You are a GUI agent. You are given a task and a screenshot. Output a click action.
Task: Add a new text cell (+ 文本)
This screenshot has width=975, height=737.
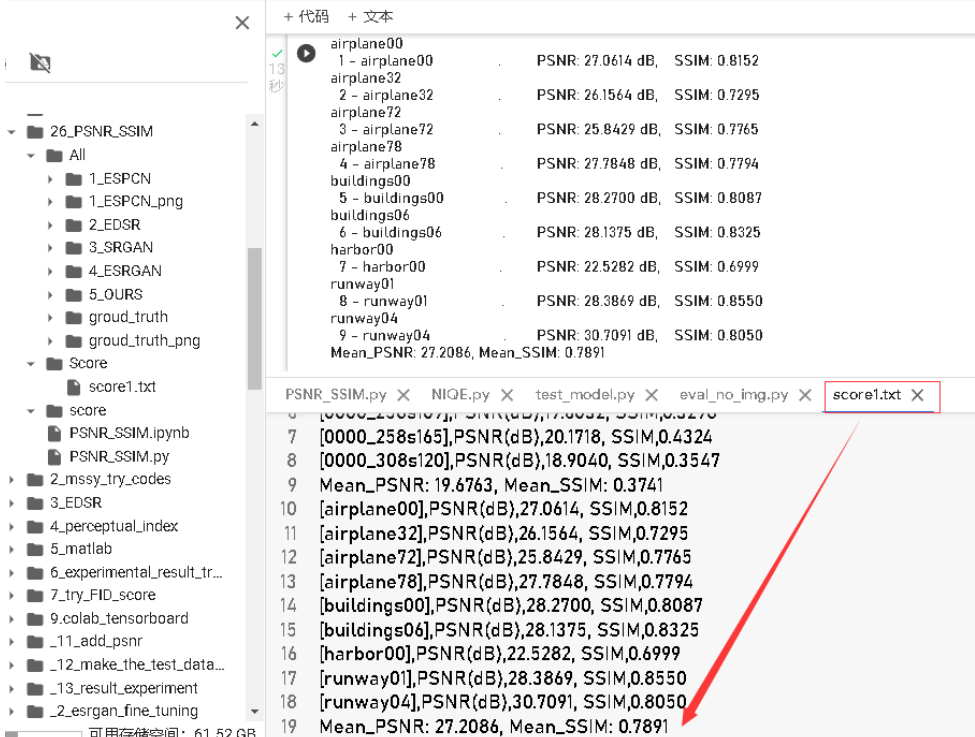370,16
